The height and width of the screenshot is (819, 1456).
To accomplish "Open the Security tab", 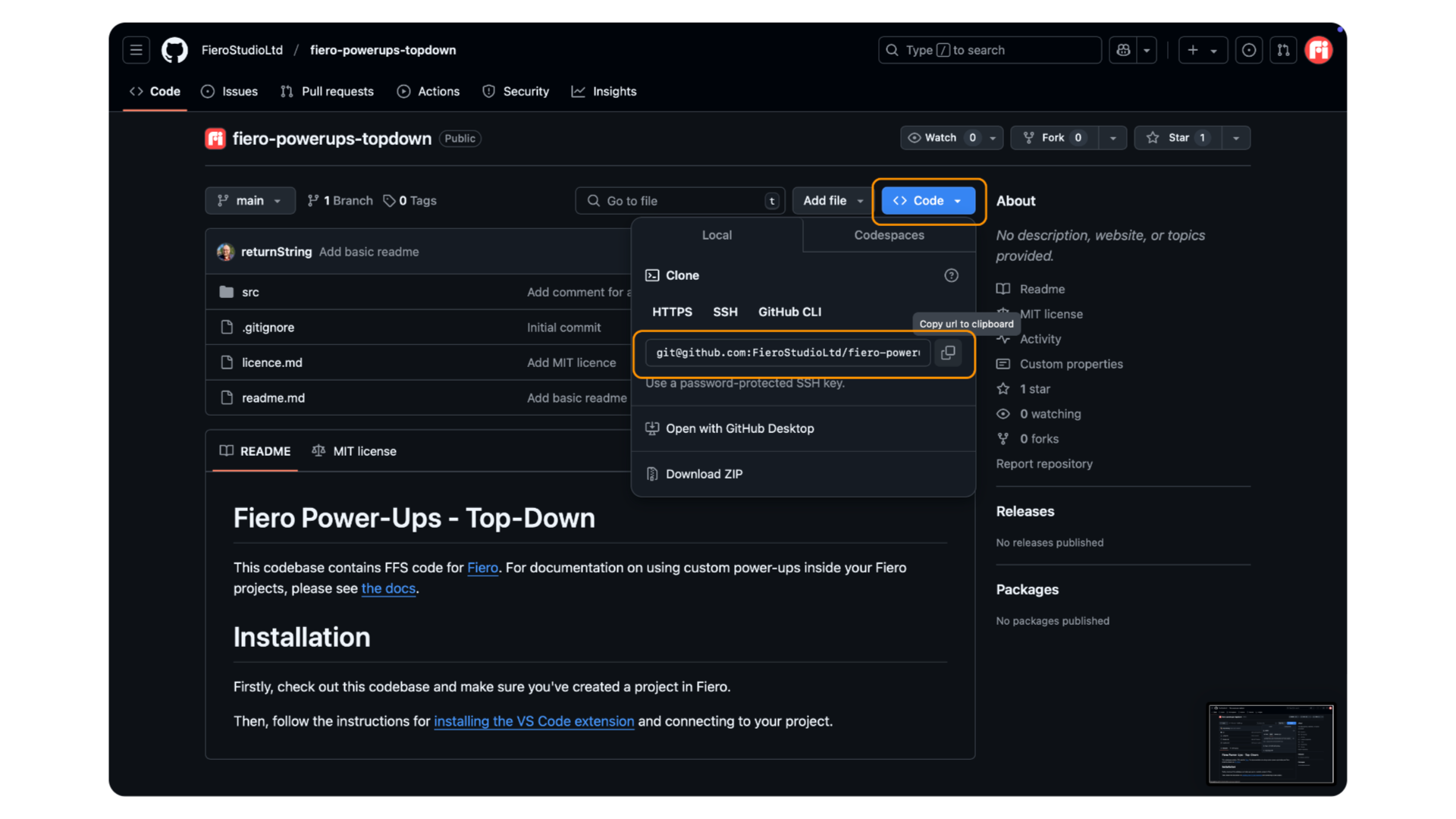I will click(516, 91).
